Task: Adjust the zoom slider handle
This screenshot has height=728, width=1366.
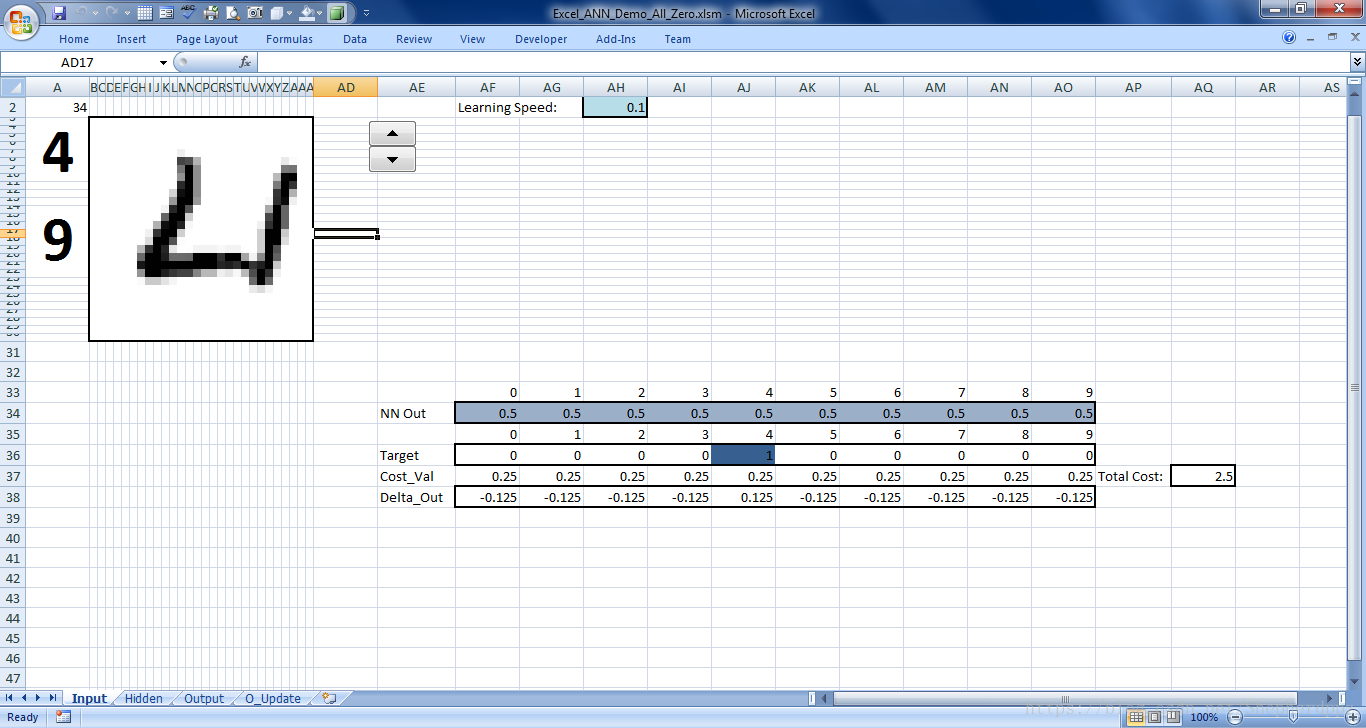Action: point(1293,717)
